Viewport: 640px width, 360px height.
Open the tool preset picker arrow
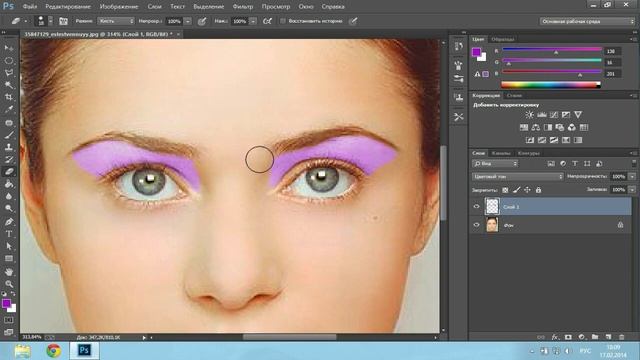tap(26, 21)
